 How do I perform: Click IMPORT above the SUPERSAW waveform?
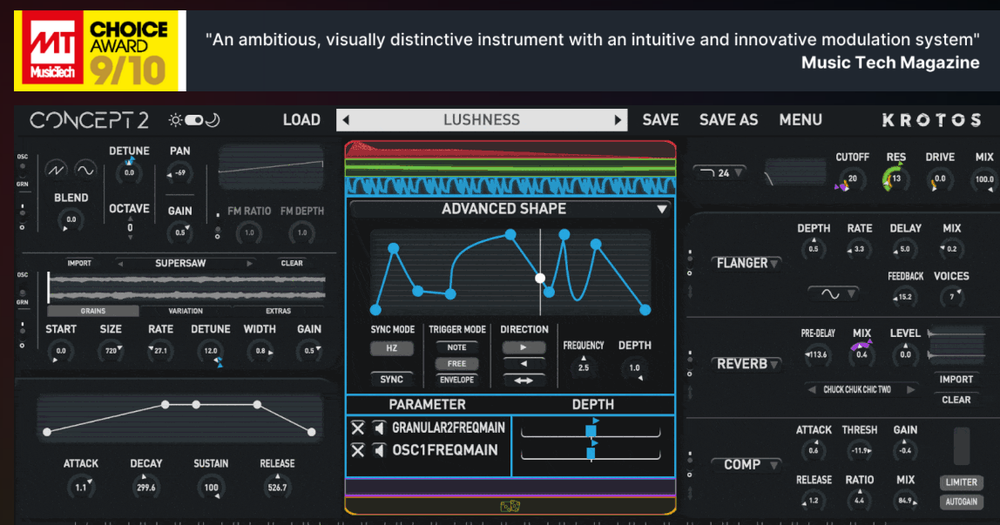pos(79,263)
